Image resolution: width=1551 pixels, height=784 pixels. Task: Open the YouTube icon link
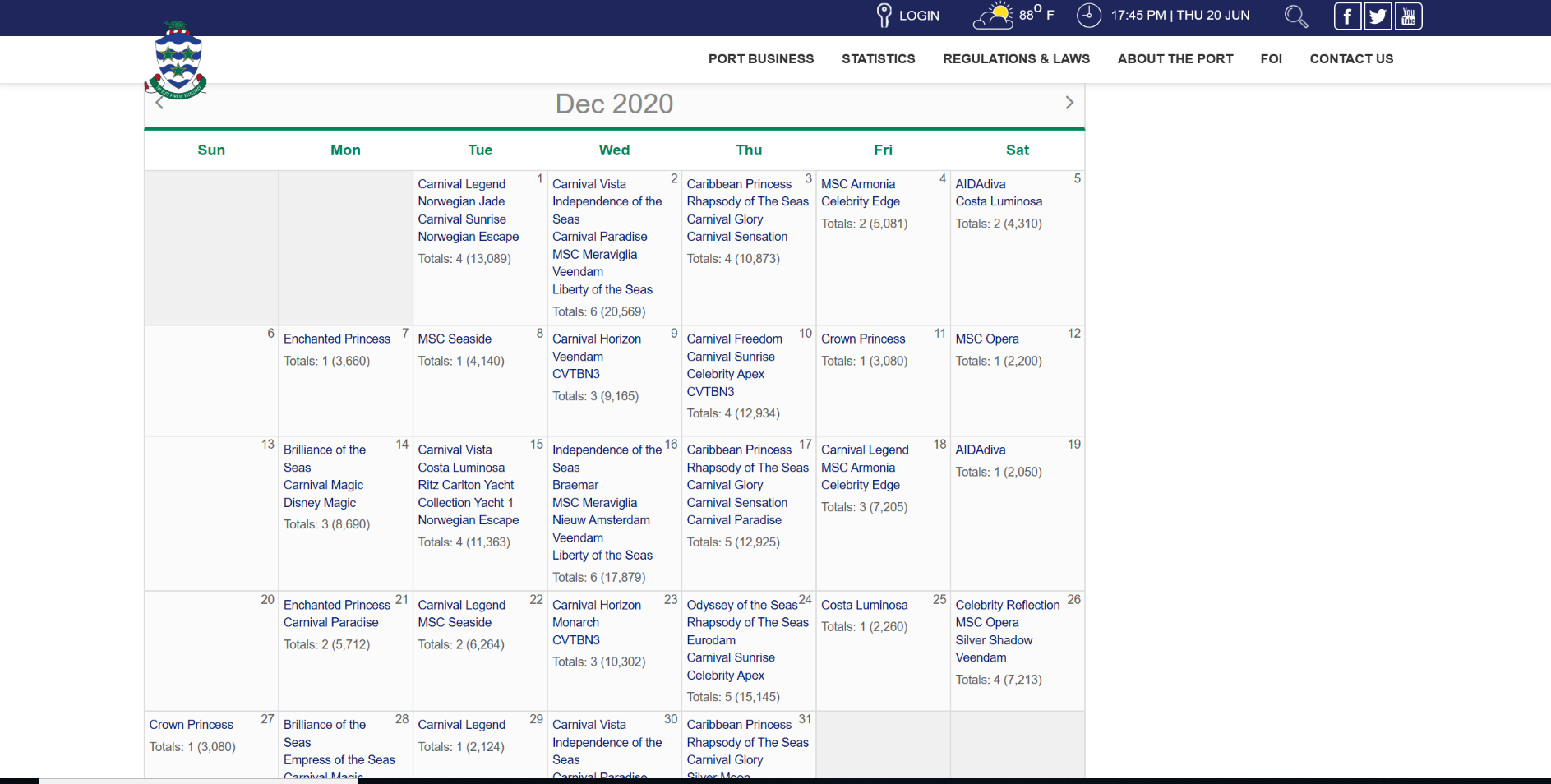(x=1409, y=16)
